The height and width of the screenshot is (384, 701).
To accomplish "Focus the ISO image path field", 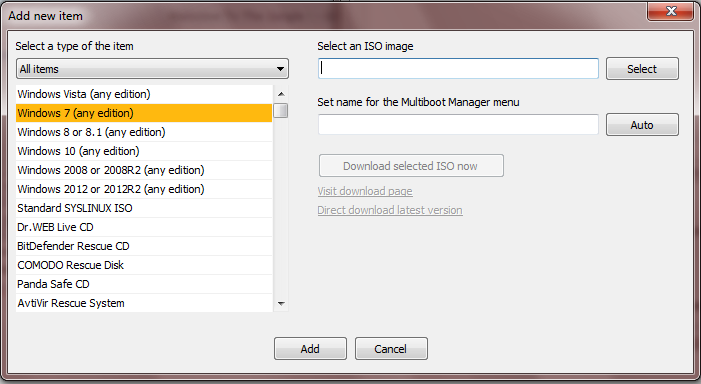I will coord(458,68).
